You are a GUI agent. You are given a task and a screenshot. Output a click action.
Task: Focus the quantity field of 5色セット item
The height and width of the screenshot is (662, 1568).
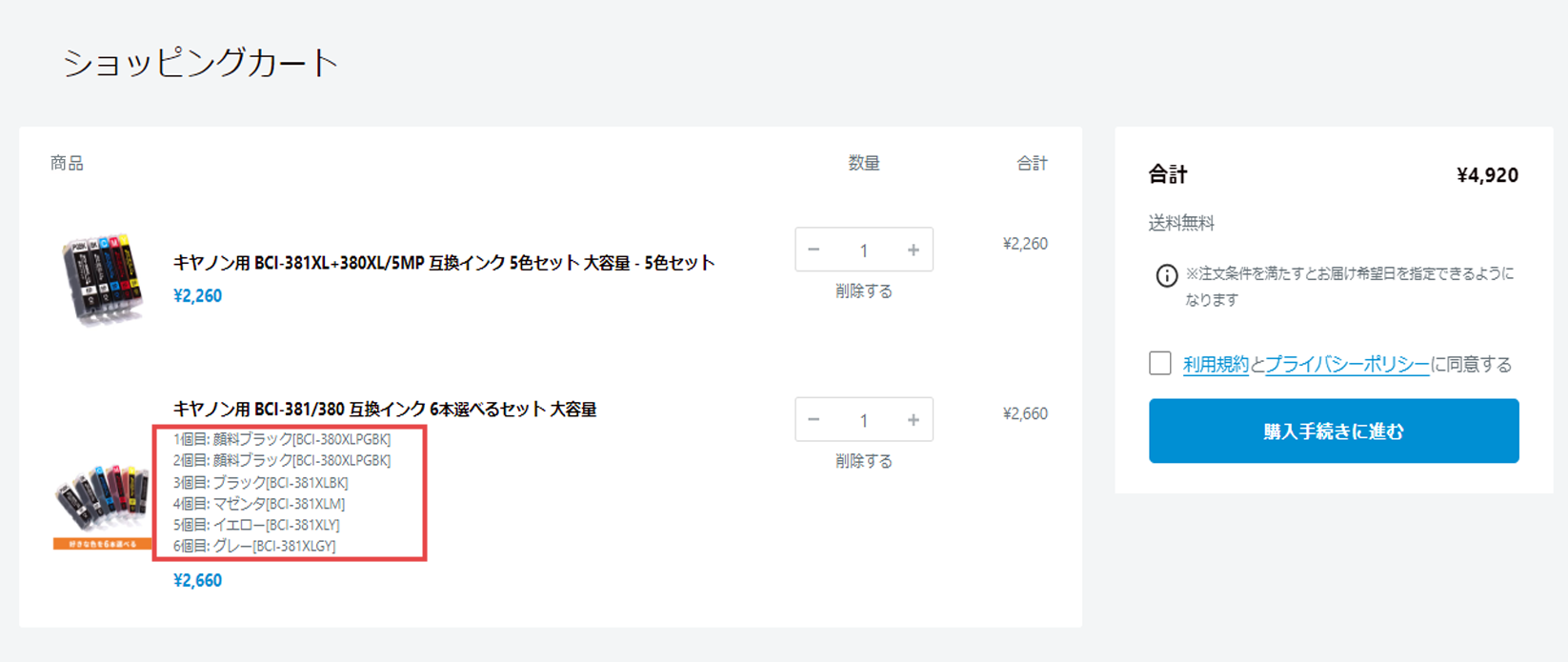863,251
